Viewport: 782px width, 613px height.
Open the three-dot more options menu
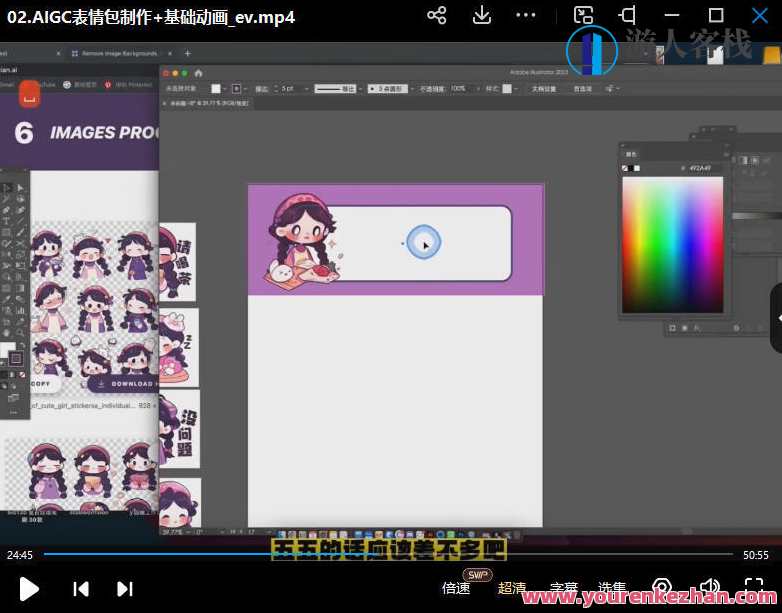[x=526, y=15]
